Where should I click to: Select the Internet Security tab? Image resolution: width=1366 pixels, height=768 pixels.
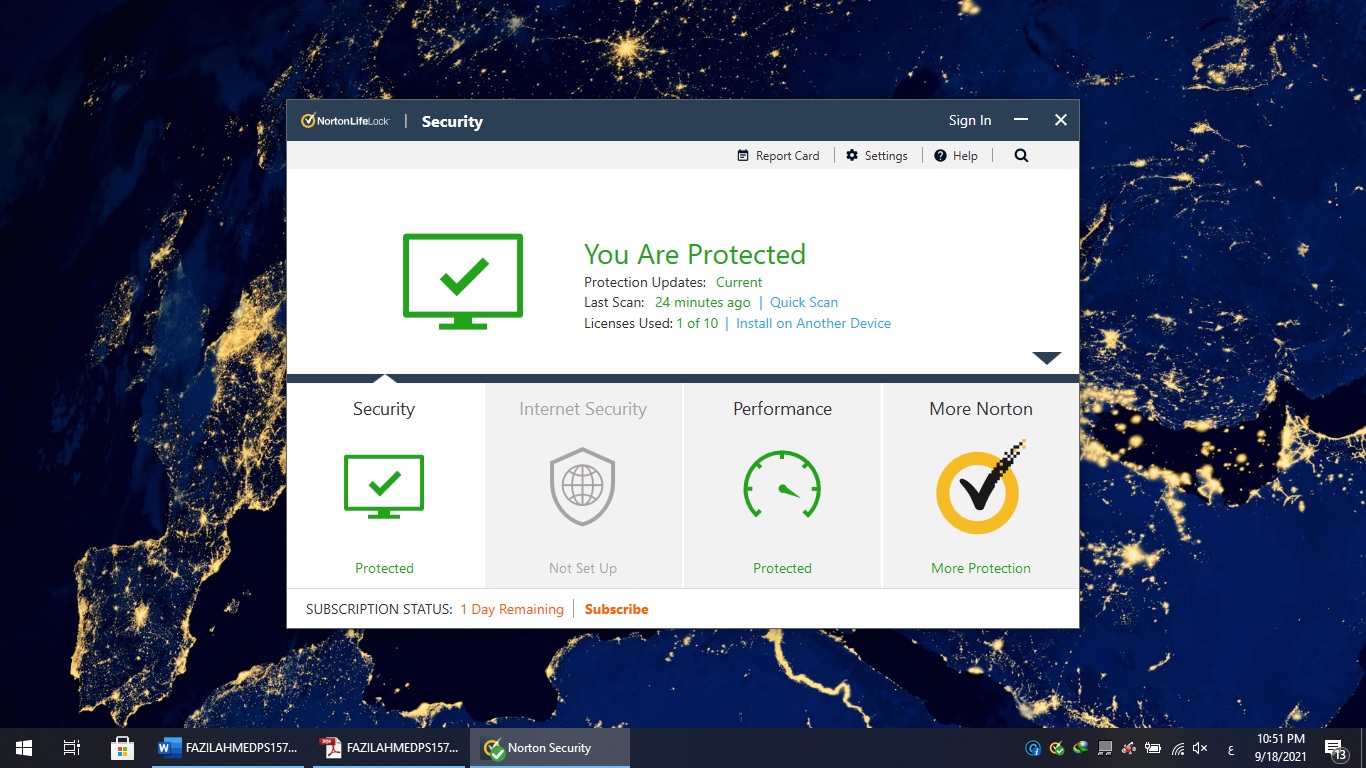point(583,486)
